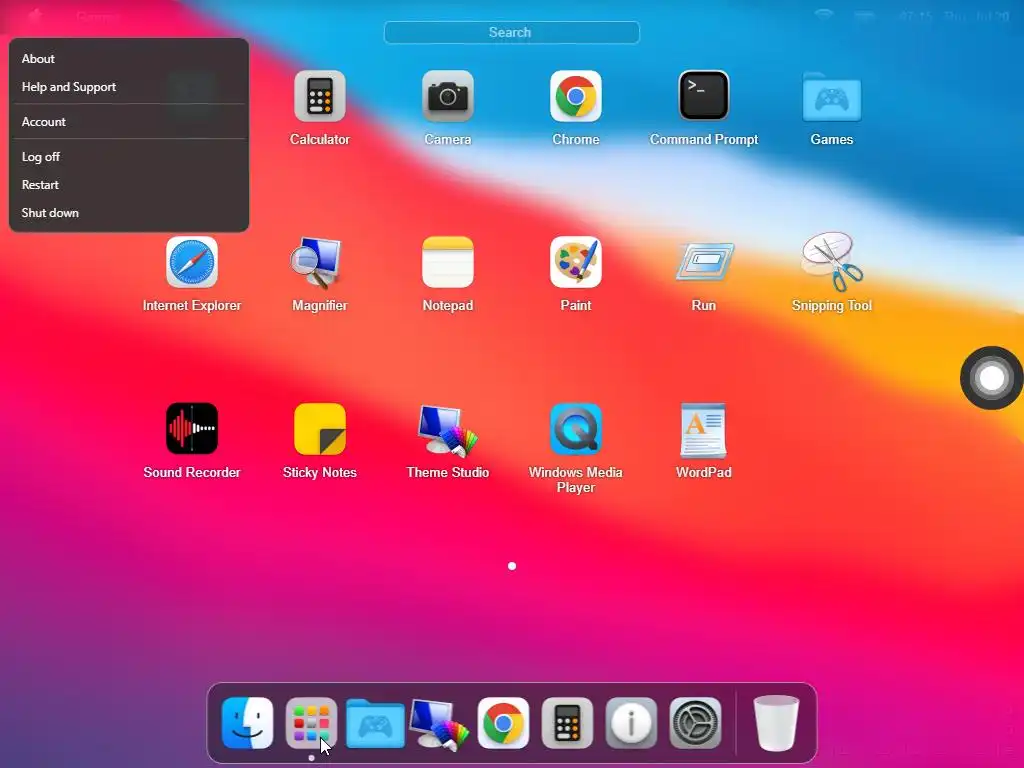Image resolution: width=1024 pixels, height=768 pixels.
Task: Open the Account menu entry
Action: [129, 121]
